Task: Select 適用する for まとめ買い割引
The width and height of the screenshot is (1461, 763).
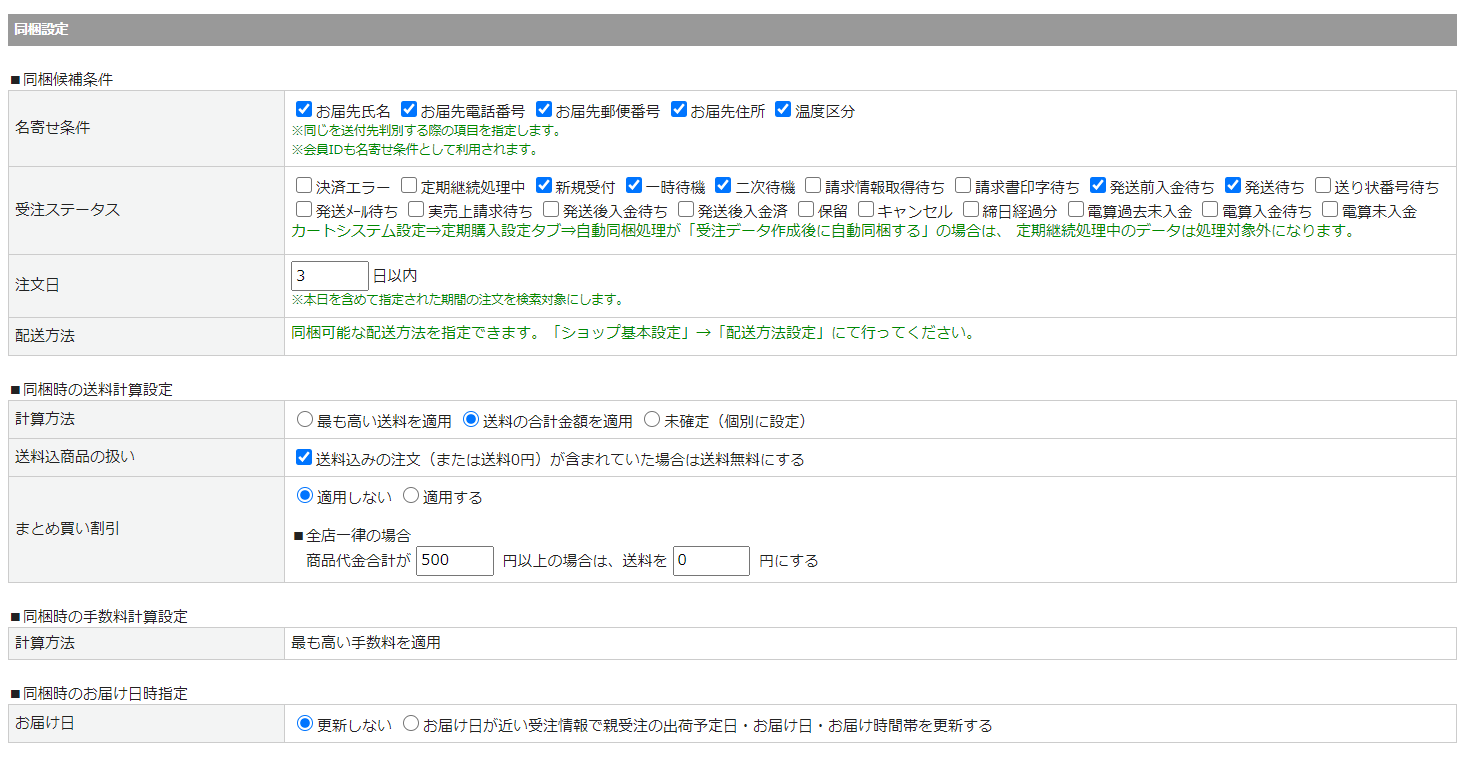Action: (411, 496)
